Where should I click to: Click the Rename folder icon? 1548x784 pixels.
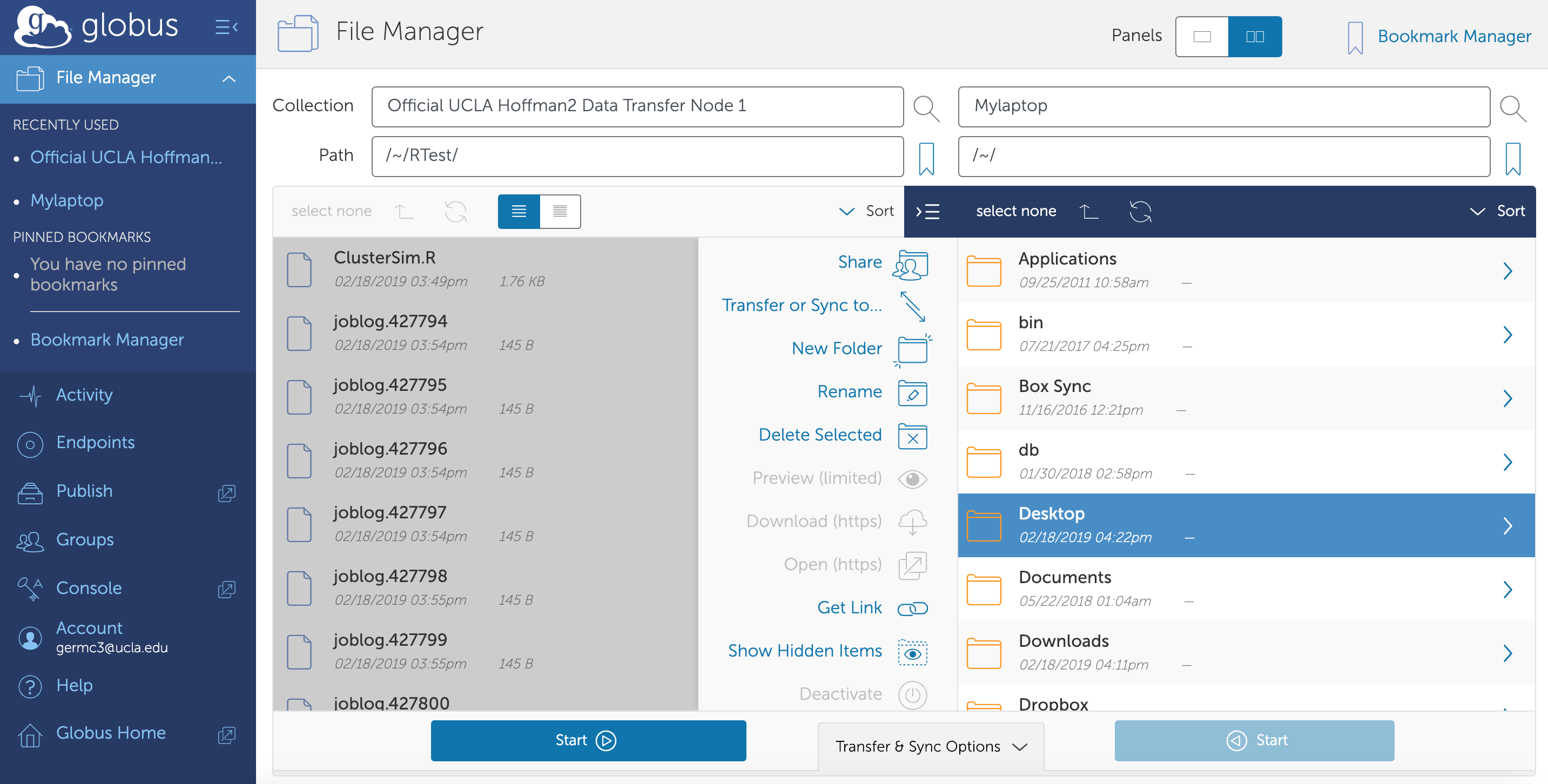(912, 394)
